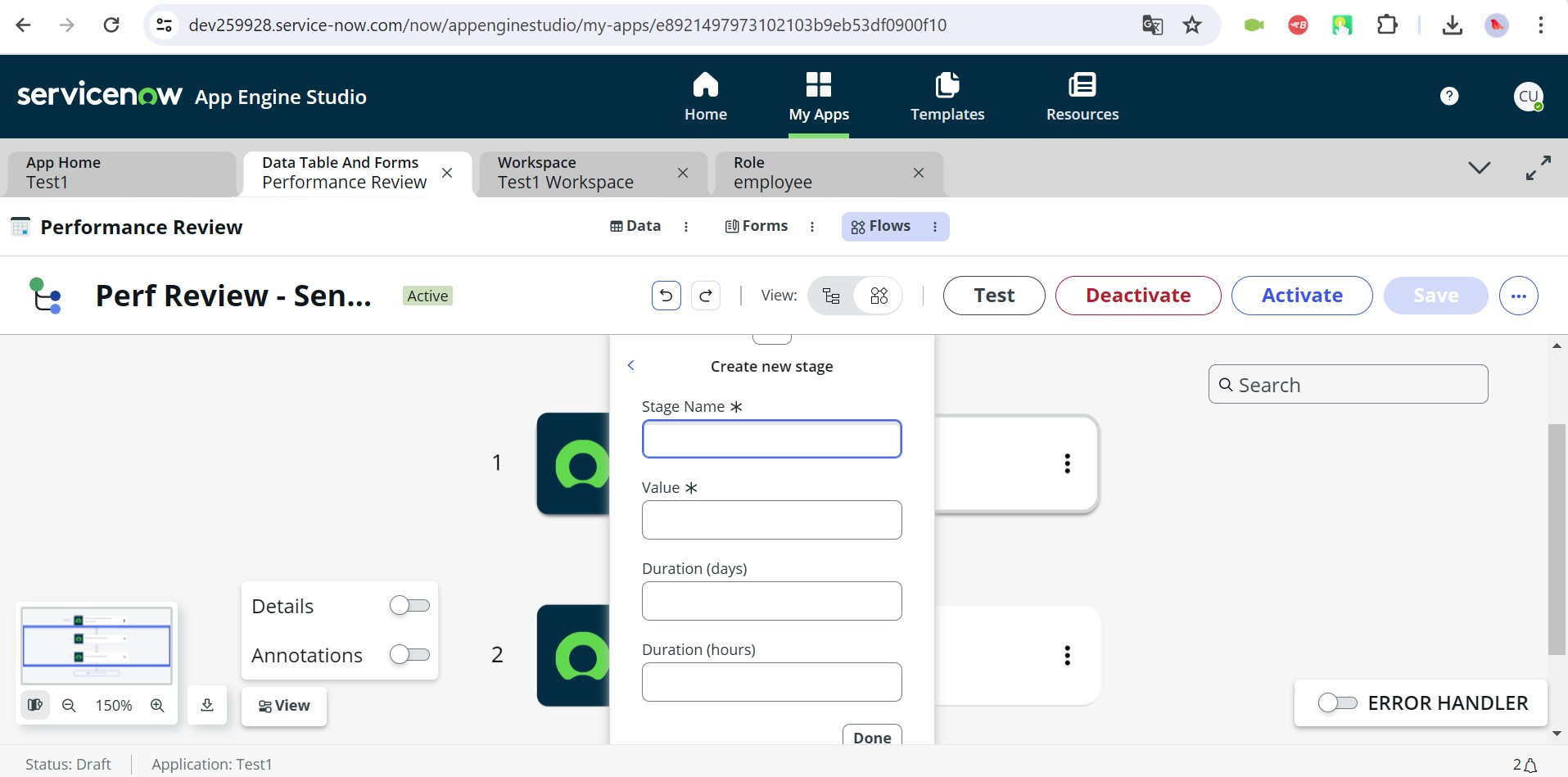The width and height of the screenshot is (1568, 777).
Task: Open the Templates section
Action: (947, 97)
